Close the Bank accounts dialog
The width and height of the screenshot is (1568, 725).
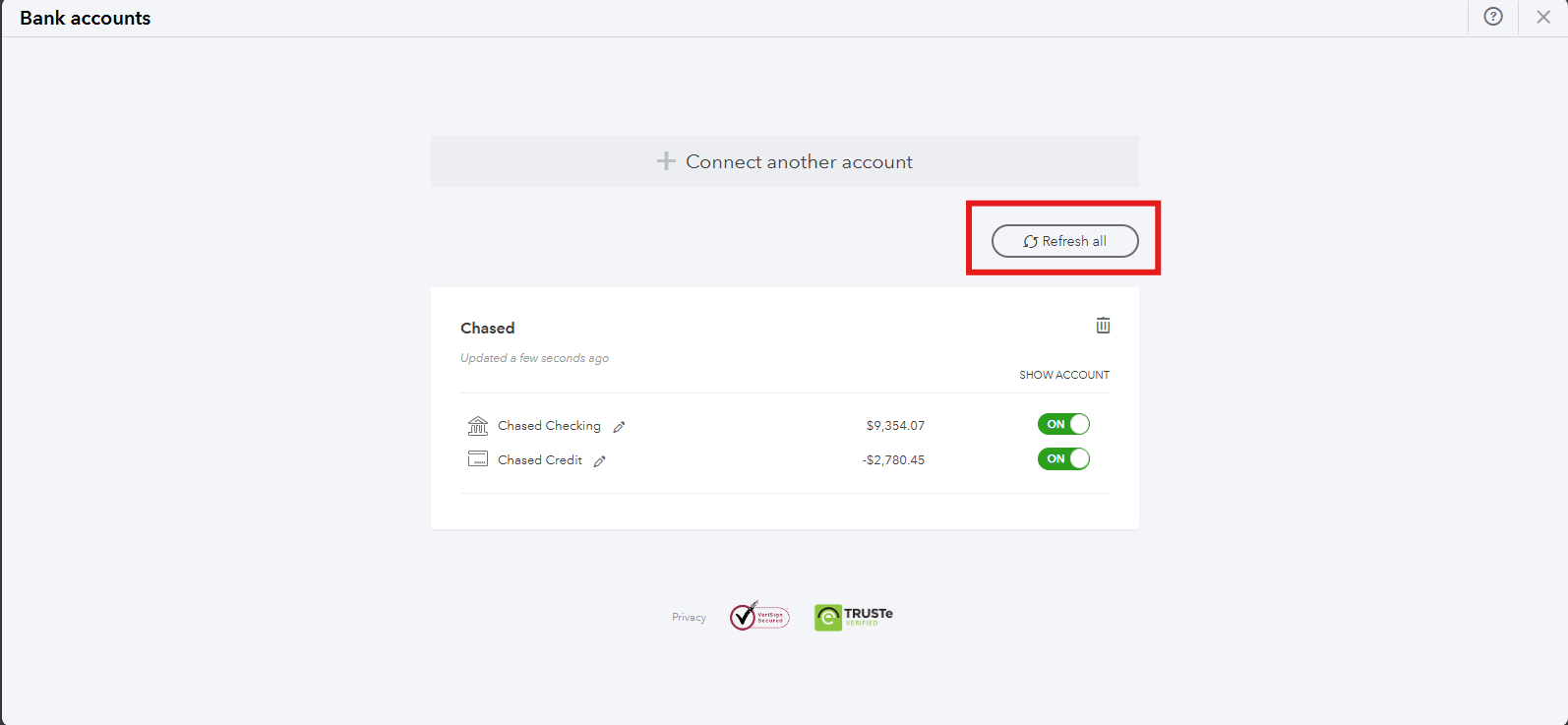click(x=1543, y=17)
